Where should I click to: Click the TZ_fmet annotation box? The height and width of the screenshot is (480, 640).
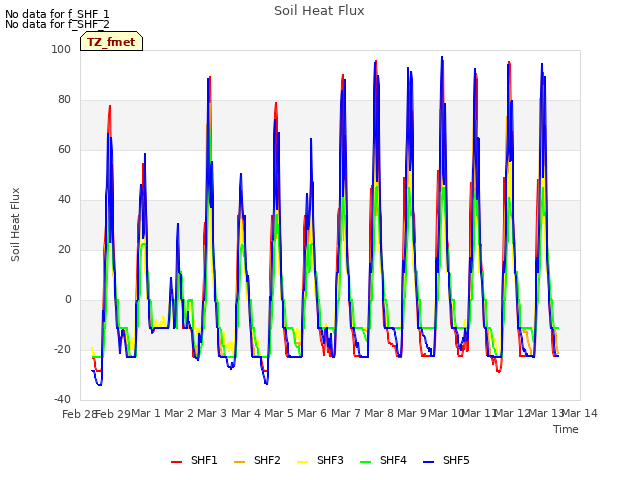tap(111, 42)
